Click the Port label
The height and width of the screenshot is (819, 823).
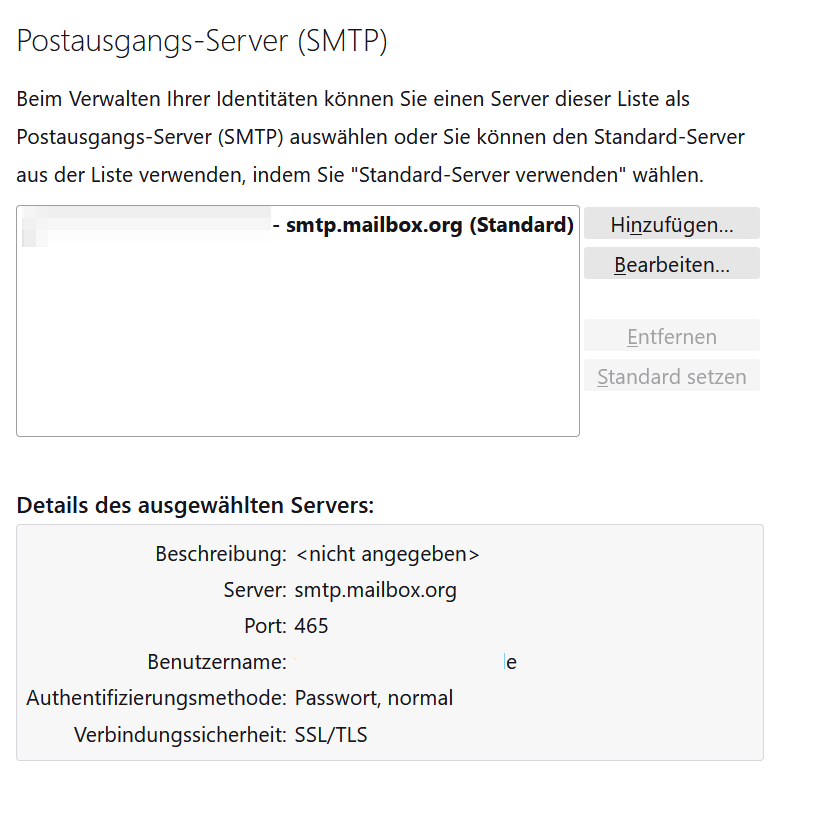(x=265, y=626)
